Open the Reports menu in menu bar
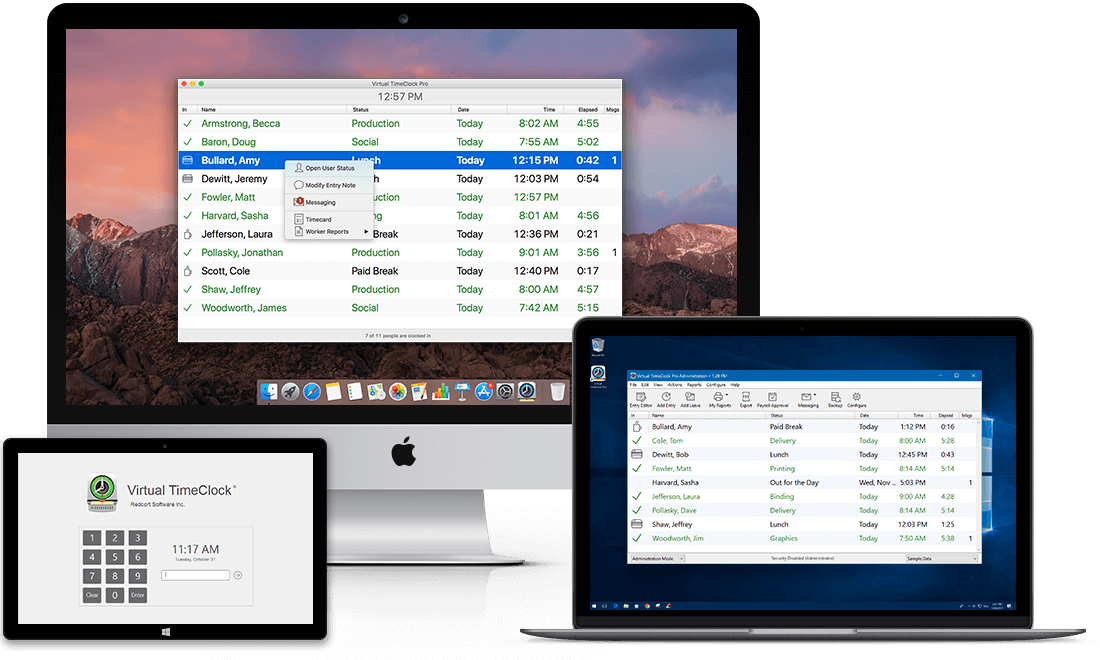Screen dimensions: 1100x660 click(694, 385)
